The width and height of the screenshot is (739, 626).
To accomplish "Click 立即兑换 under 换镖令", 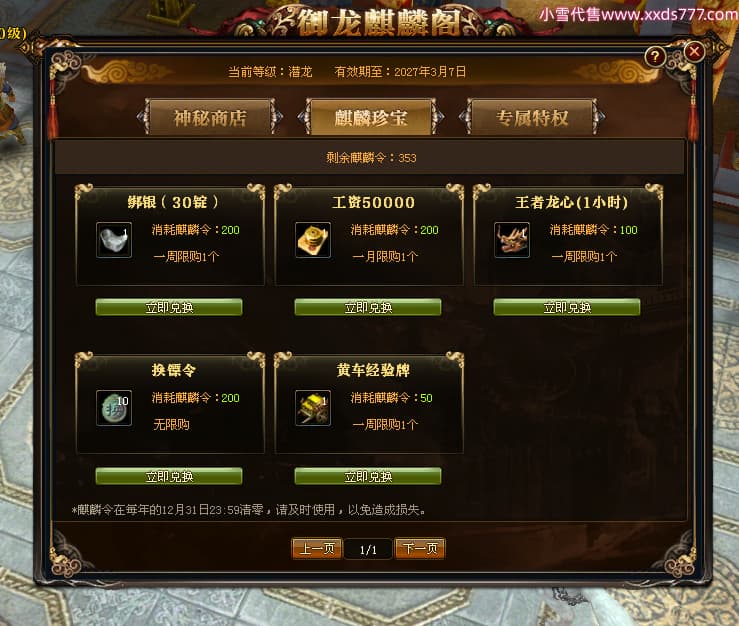I will click(169, 476).
